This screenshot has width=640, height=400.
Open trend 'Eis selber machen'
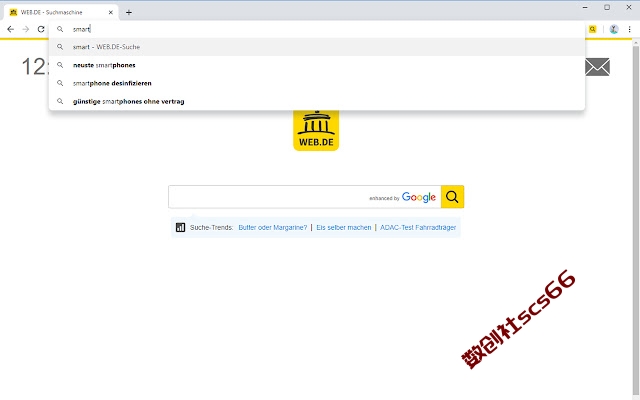[344, 227]
